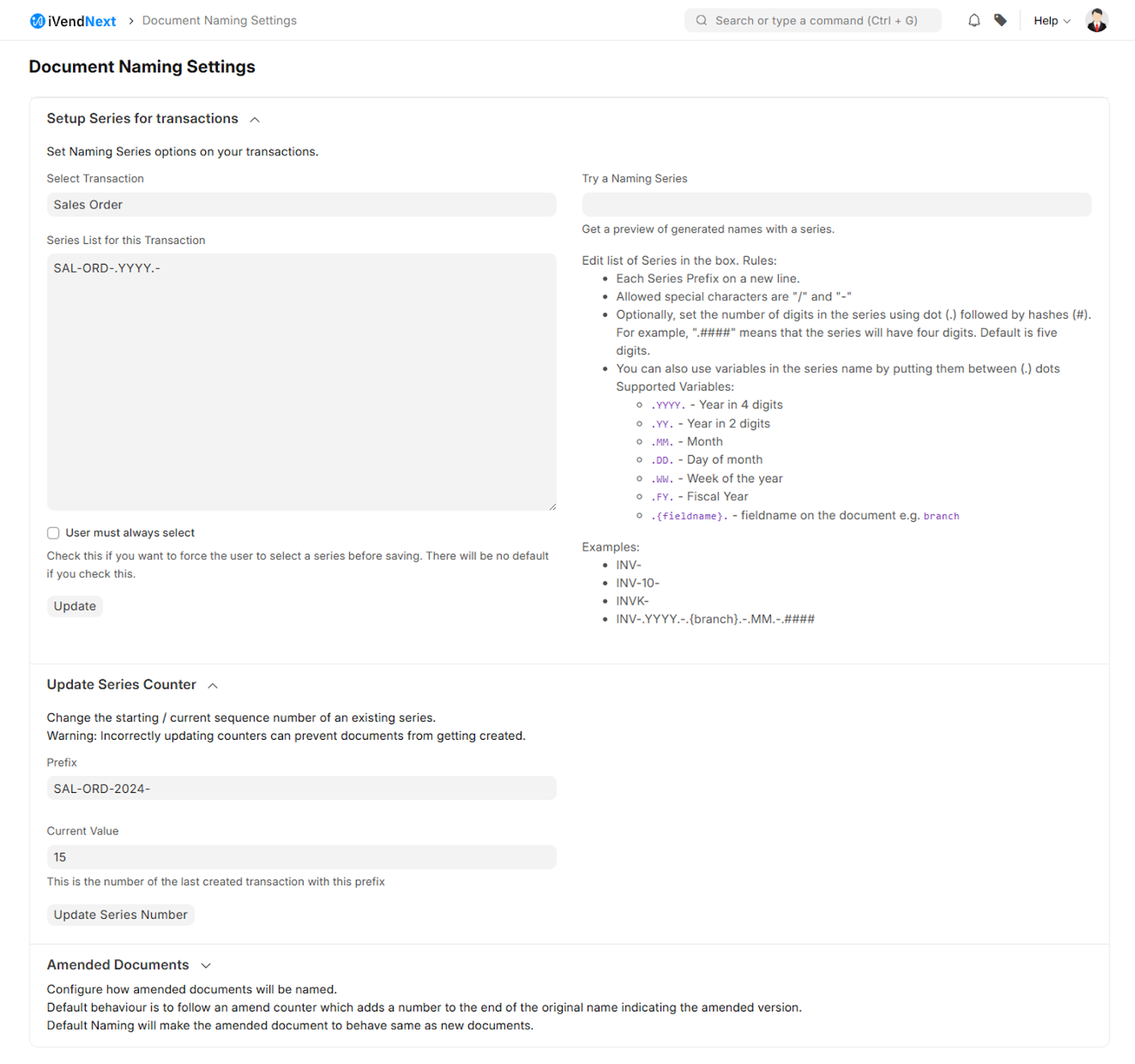The image size is (1135, 1064).
Task: Click the 'INV-10-' example text
Action: [x=638, y=583]
